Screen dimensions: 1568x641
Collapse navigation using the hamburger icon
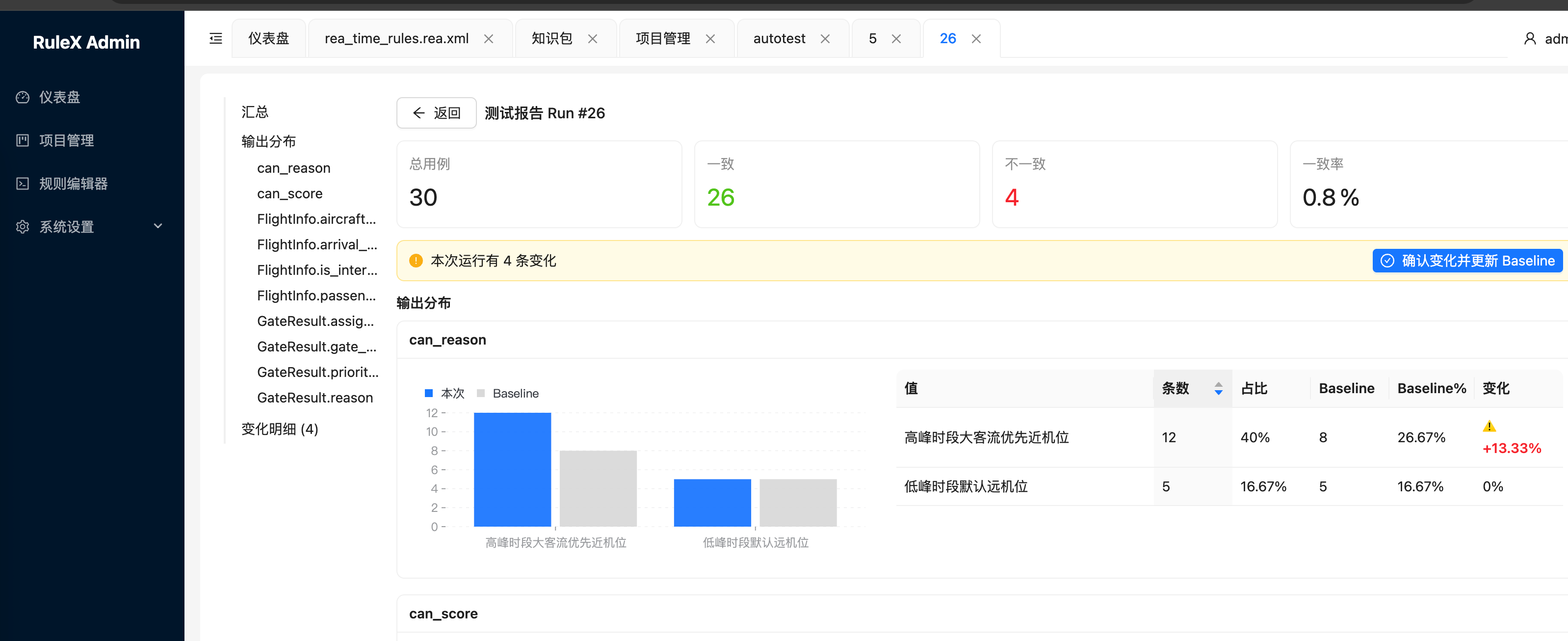215,38
